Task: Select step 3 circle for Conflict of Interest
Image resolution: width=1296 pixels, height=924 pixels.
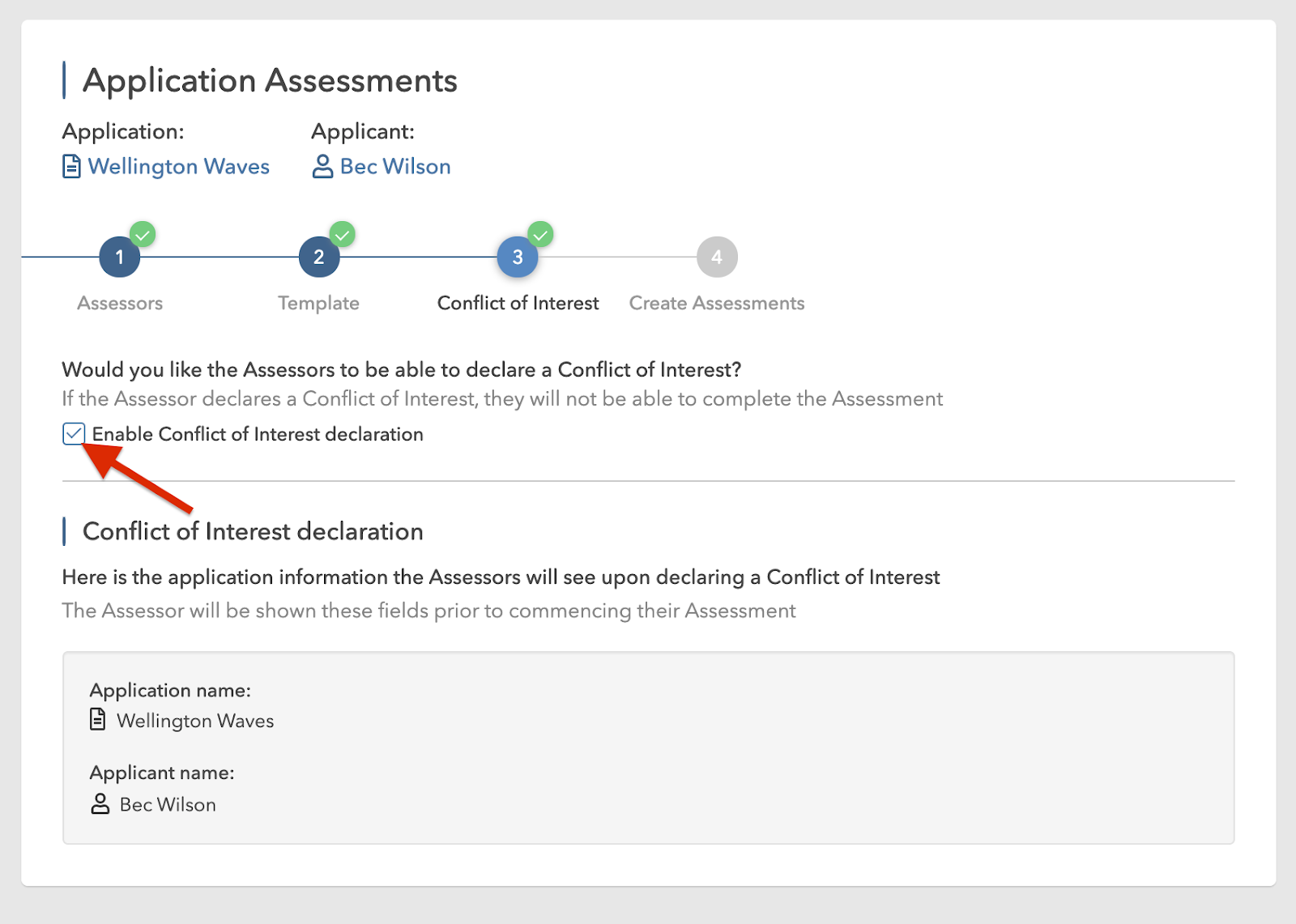Action: [x=517, y=258]
